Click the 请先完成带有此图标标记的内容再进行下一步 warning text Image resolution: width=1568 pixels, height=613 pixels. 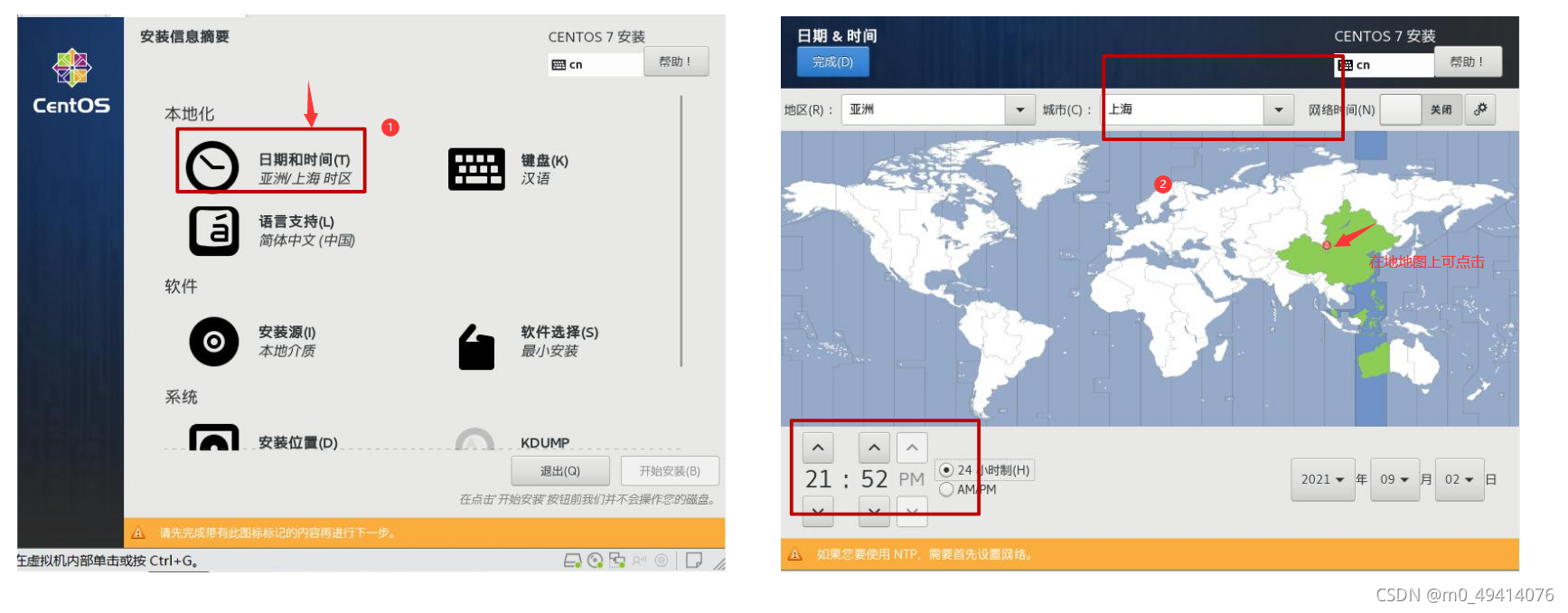pos(277,533)
